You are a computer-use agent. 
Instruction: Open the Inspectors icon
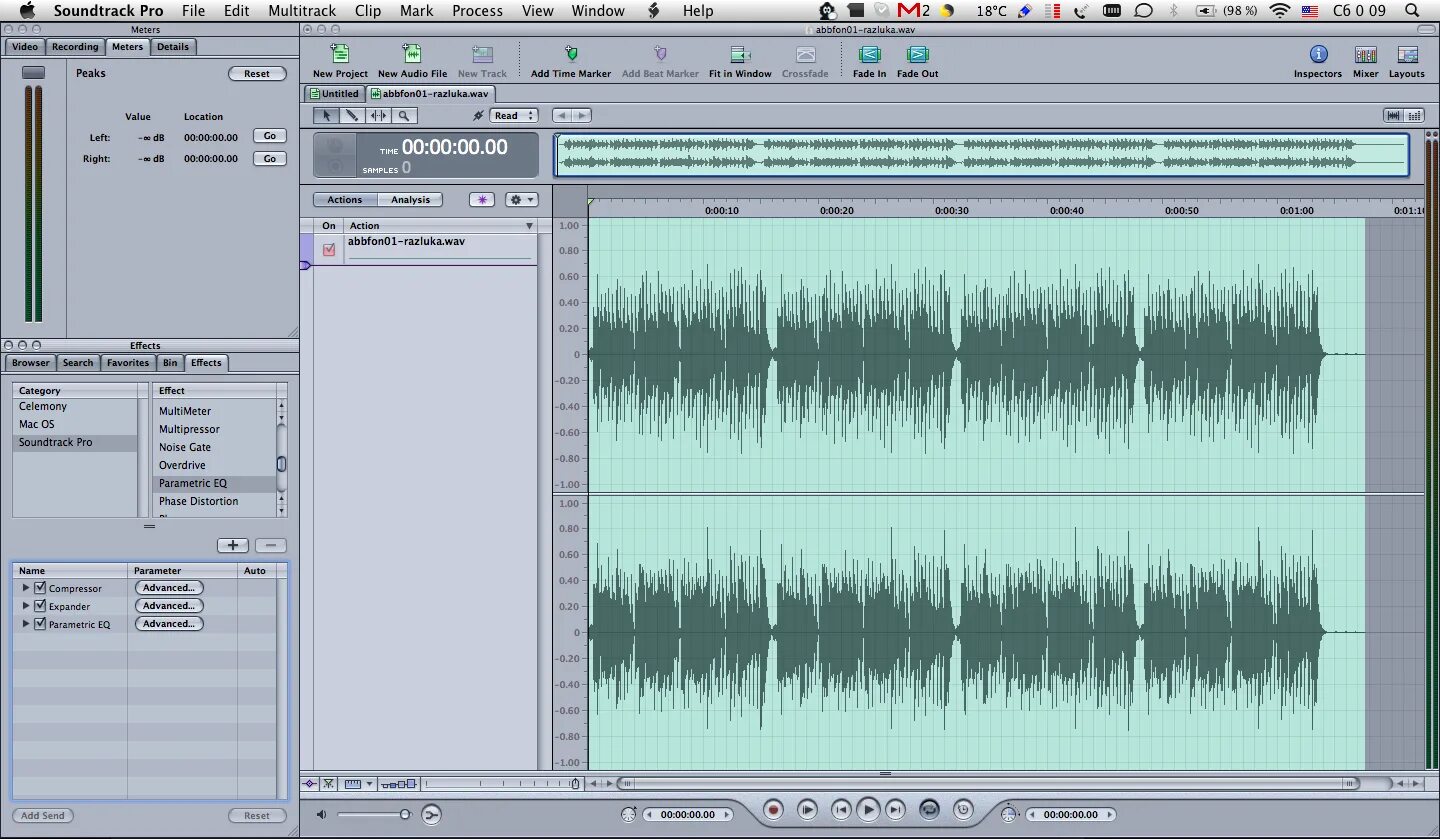tap(1318, 54)
